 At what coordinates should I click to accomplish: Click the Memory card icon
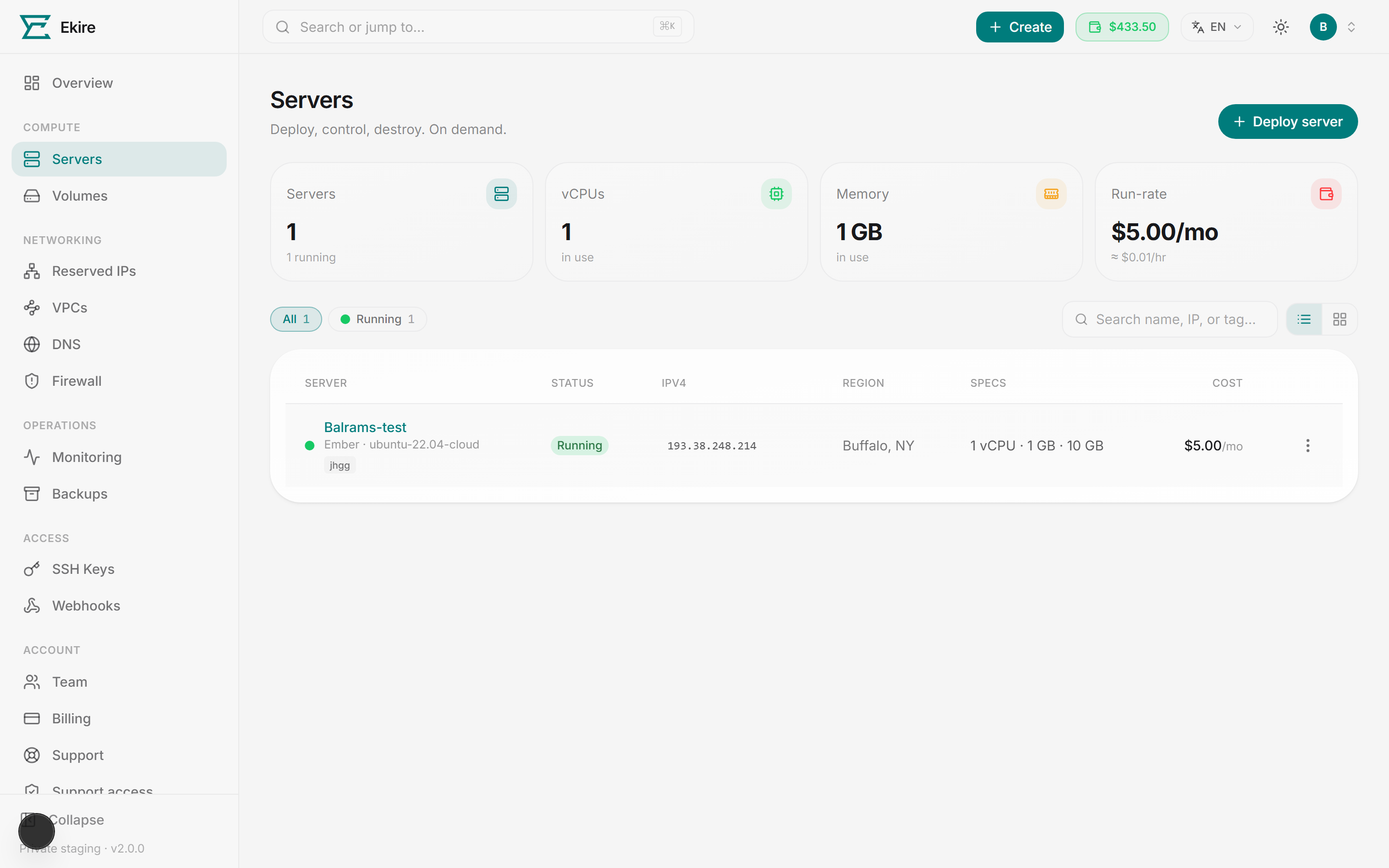(x=1051, y=194)
